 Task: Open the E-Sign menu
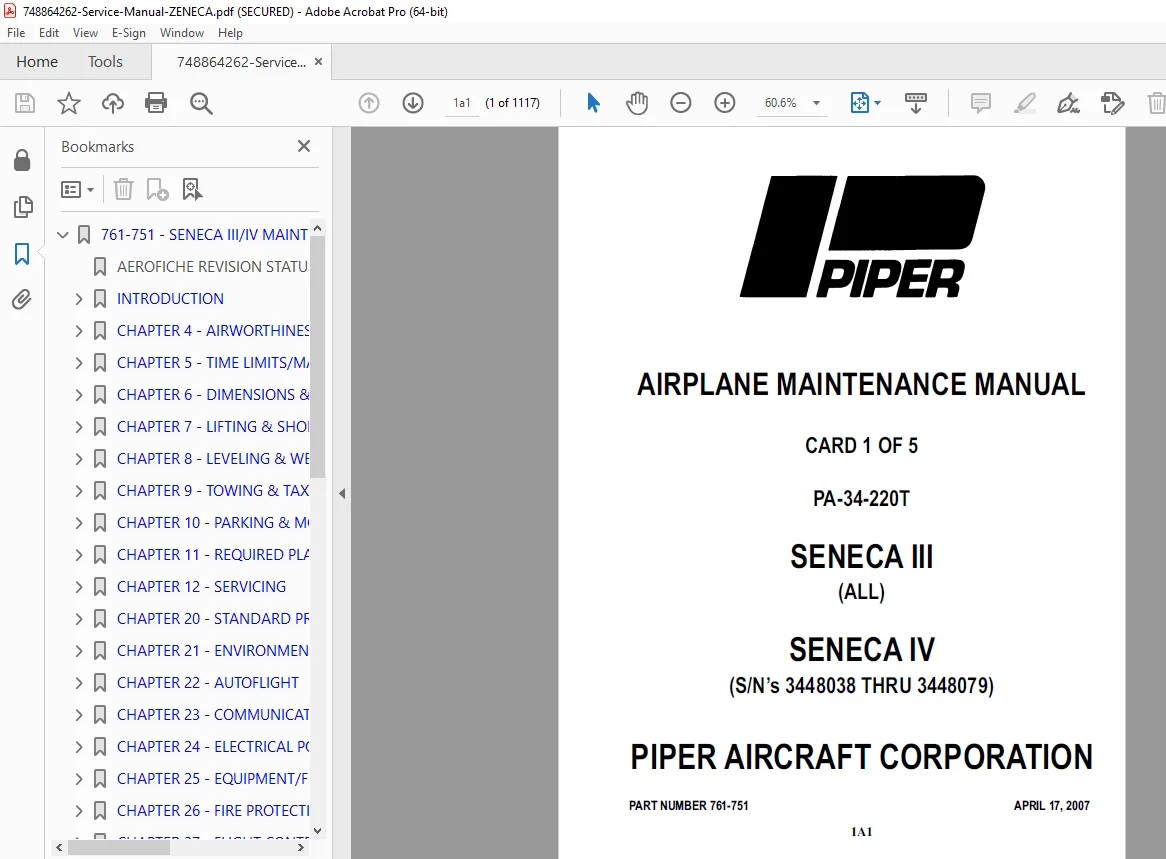coord(129,33)
